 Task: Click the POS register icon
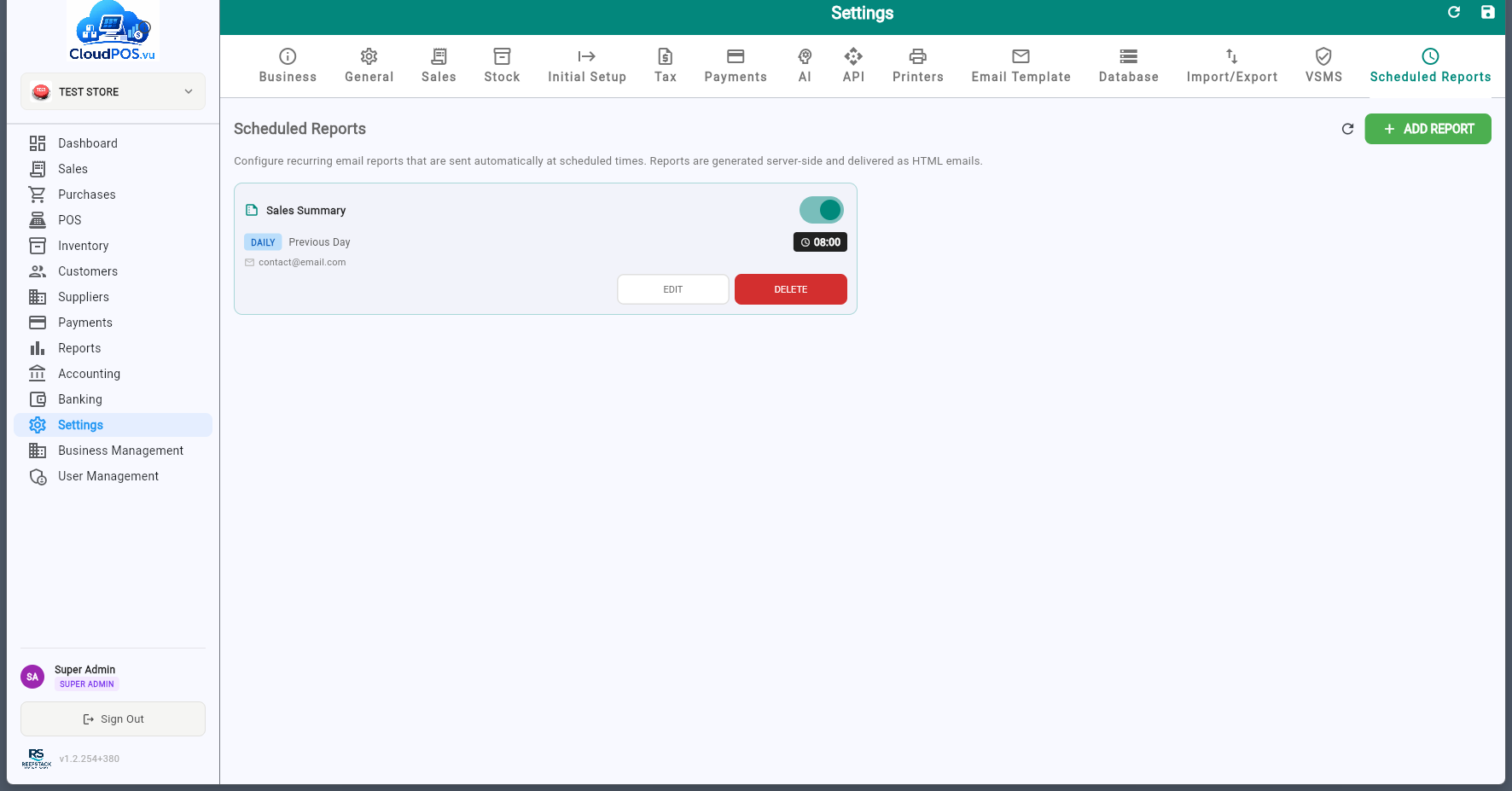(38, 220)
